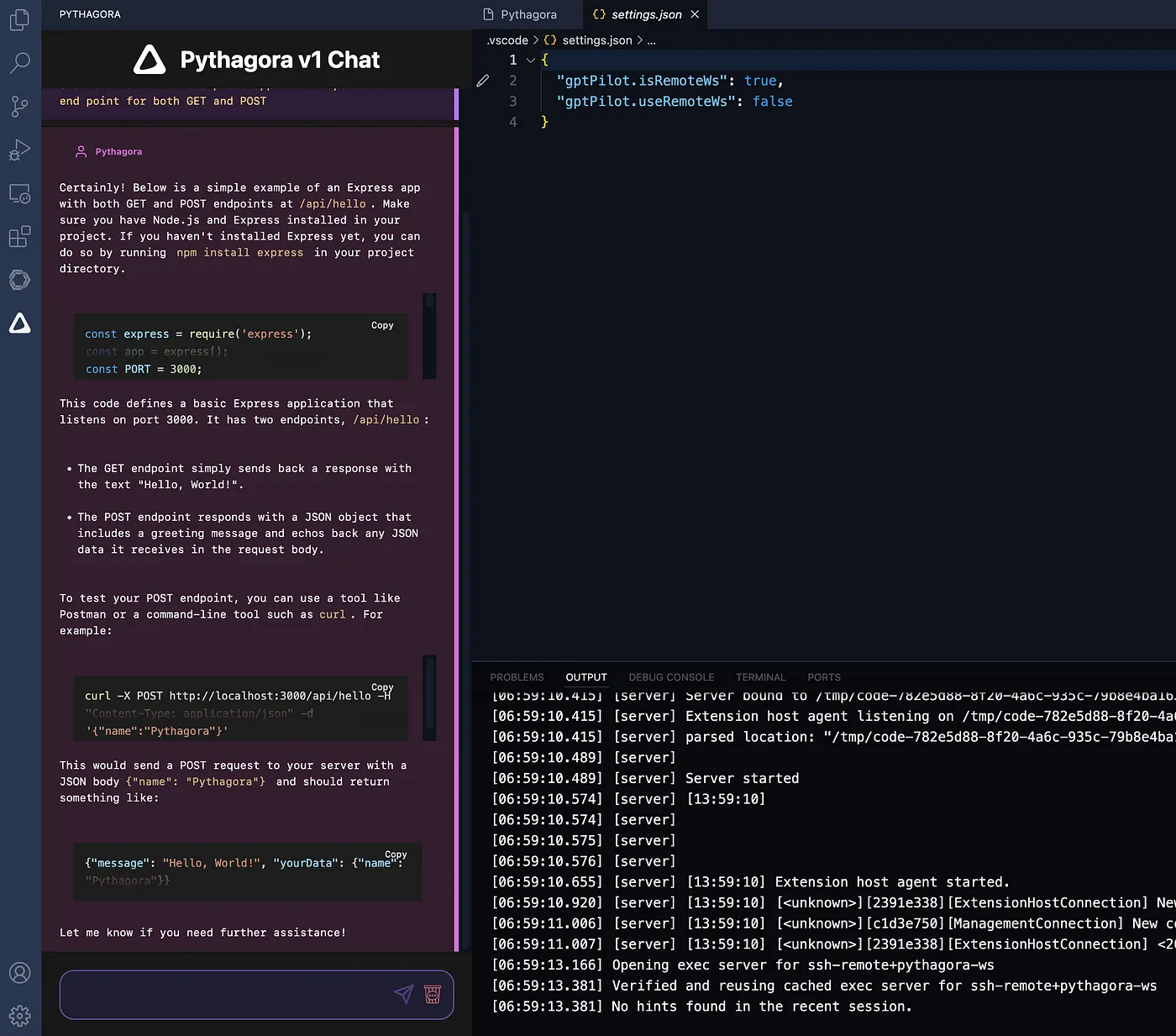Copy the JSON response code block

point(396,854)
